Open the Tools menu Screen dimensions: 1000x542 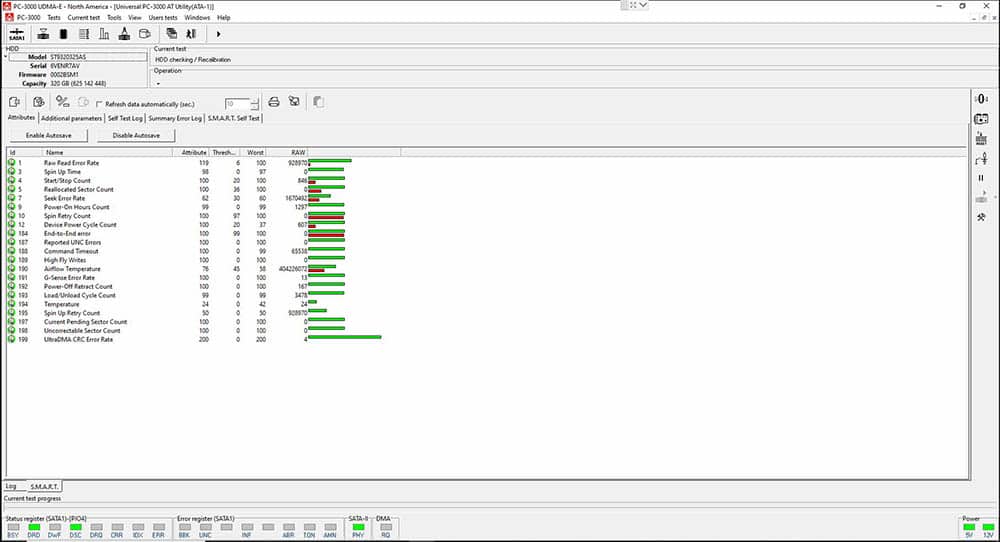114,17
